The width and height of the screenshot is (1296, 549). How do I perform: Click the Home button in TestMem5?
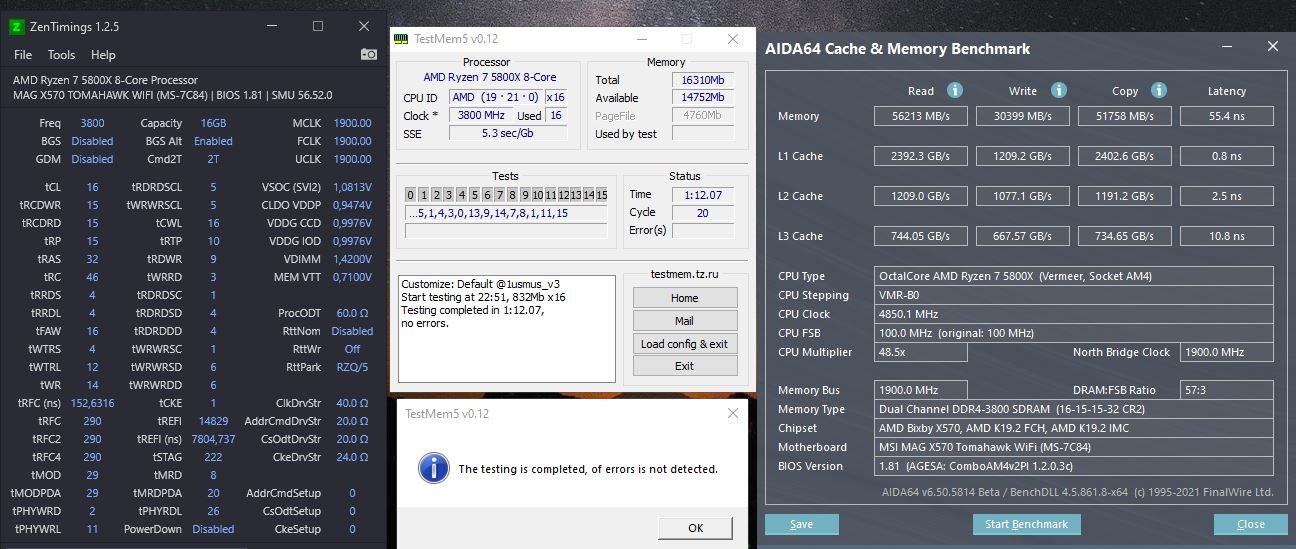[685, 298]
